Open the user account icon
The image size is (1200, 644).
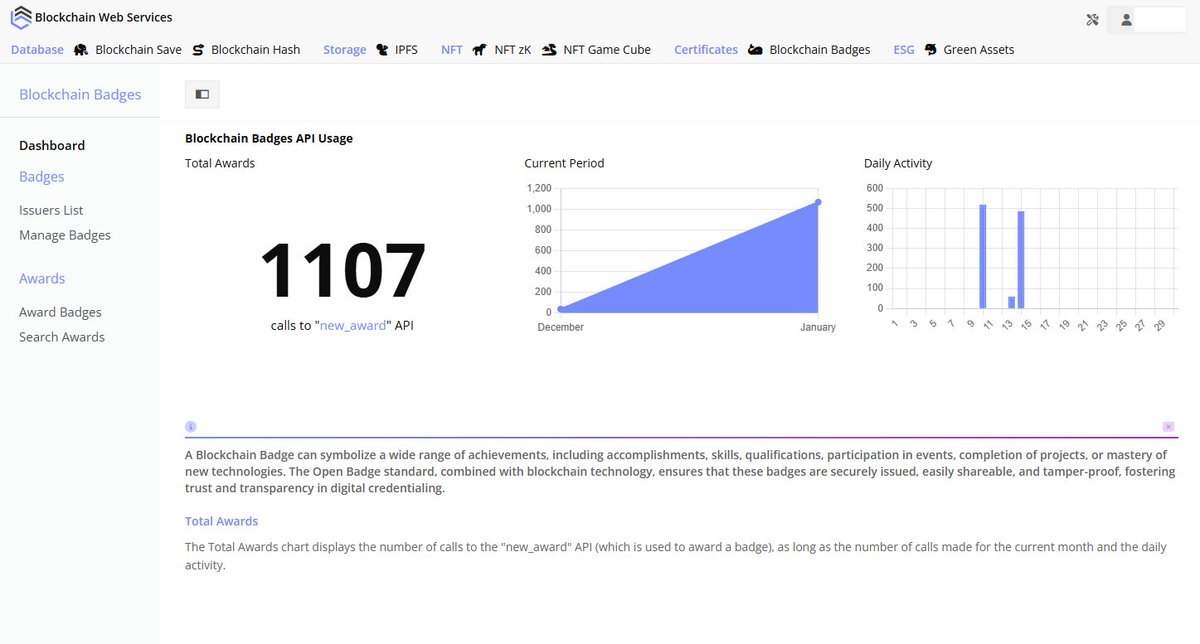1127,20
